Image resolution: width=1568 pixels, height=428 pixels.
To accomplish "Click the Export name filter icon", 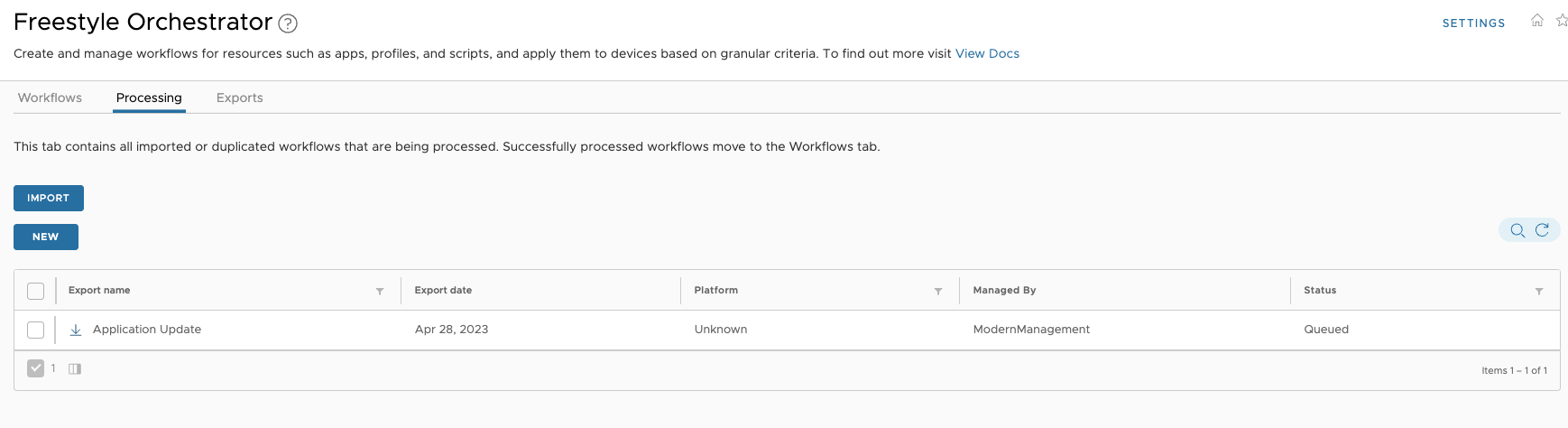I will [x=380, y=291].
